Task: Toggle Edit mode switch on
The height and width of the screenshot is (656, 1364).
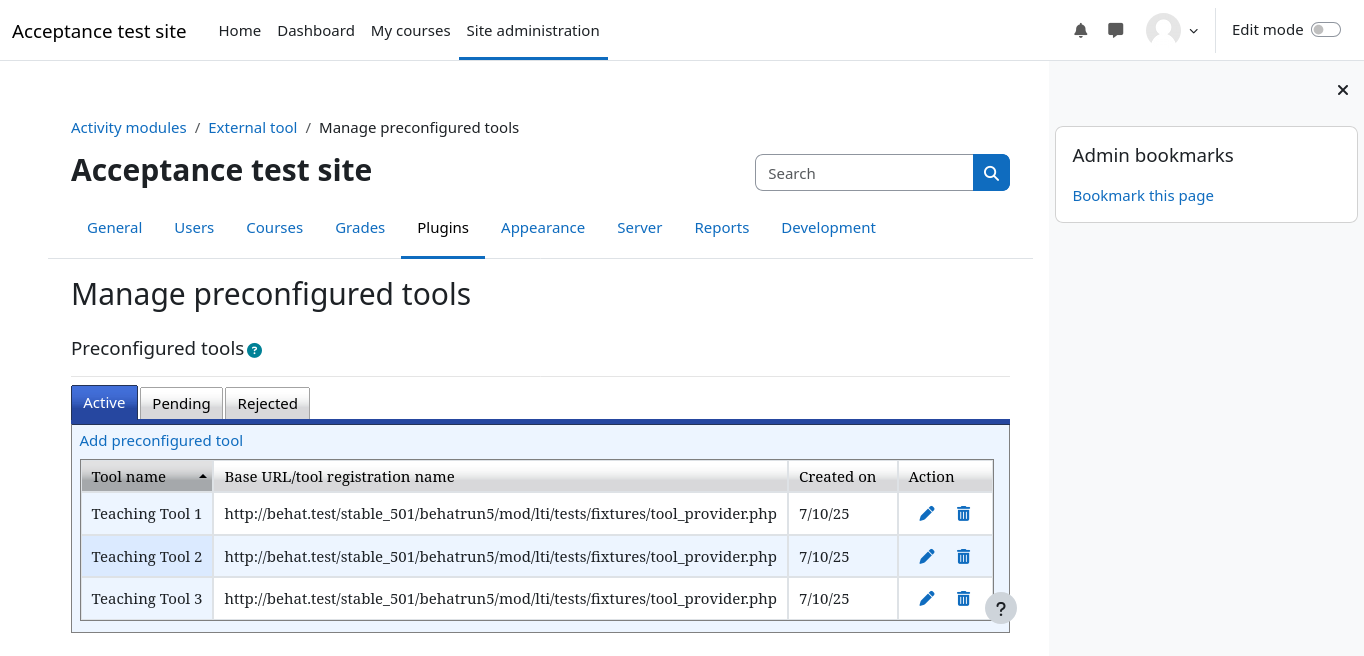Action: (x=1325, y=30)
